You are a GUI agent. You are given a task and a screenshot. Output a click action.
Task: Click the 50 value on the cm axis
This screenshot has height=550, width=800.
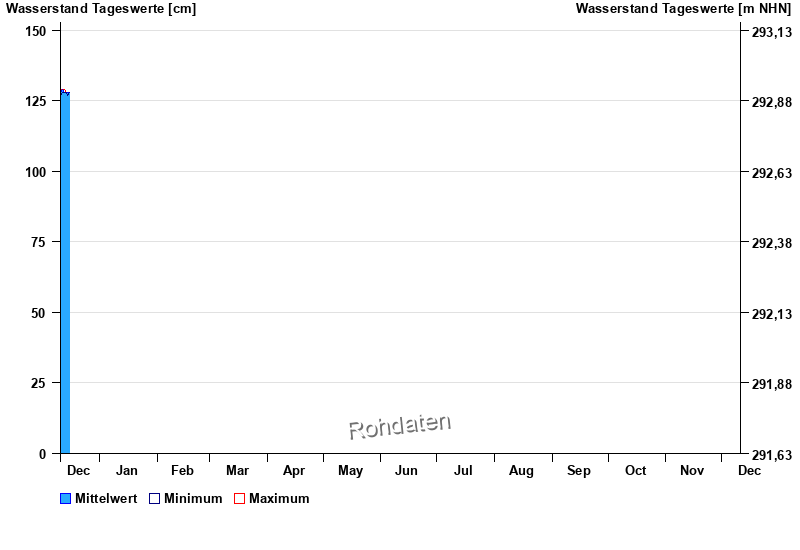pos(40,313)
